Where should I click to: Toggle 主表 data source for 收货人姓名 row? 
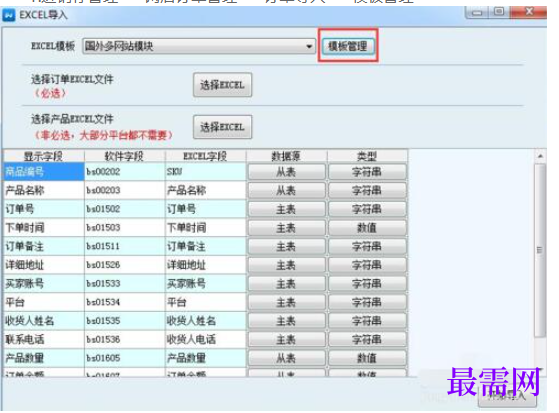(x=287, y=321)
